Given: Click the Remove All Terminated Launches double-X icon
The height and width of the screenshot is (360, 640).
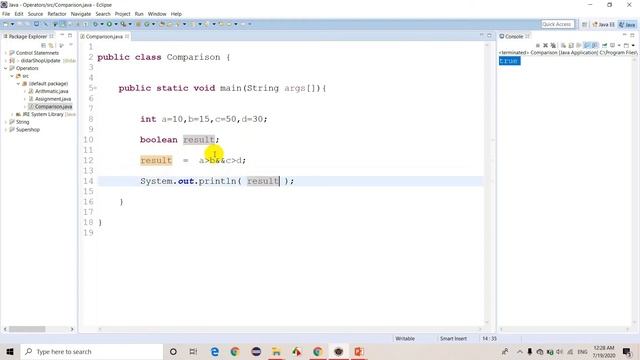Looking at the screenshot, I should coord(553,45).
